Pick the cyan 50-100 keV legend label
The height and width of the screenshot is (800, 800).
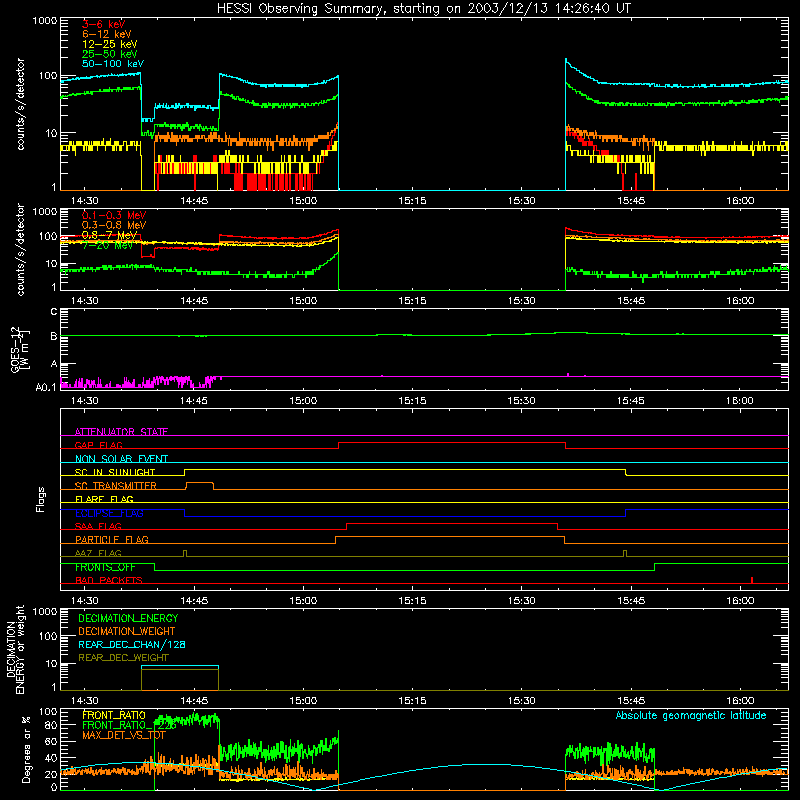pyautogui.click(x=113, y=64)
